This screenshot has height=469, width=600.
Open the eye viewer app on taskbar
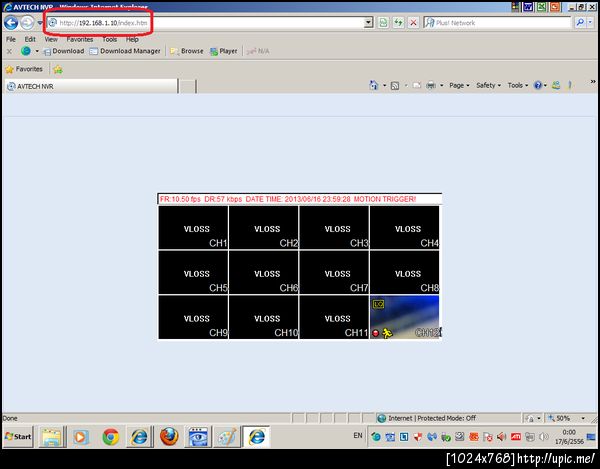tap(198, 437)
